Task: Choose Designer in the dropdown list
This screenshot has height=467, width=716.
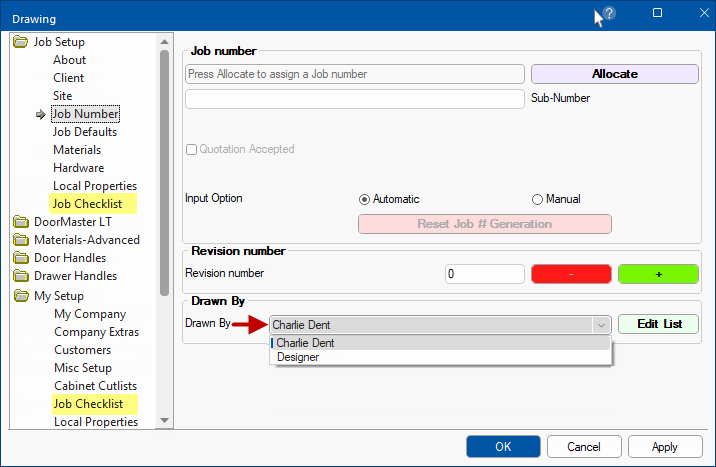Action: coord(441,357)
